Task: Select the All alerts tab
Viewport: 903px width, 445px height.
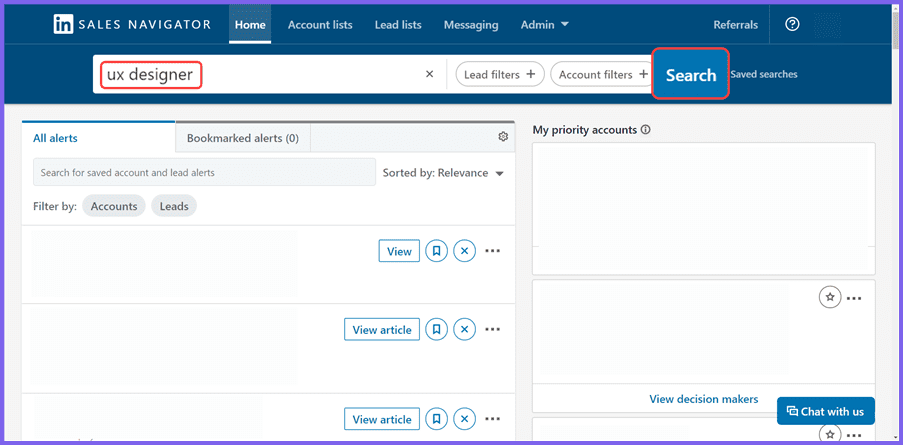Action: point(98,138)
